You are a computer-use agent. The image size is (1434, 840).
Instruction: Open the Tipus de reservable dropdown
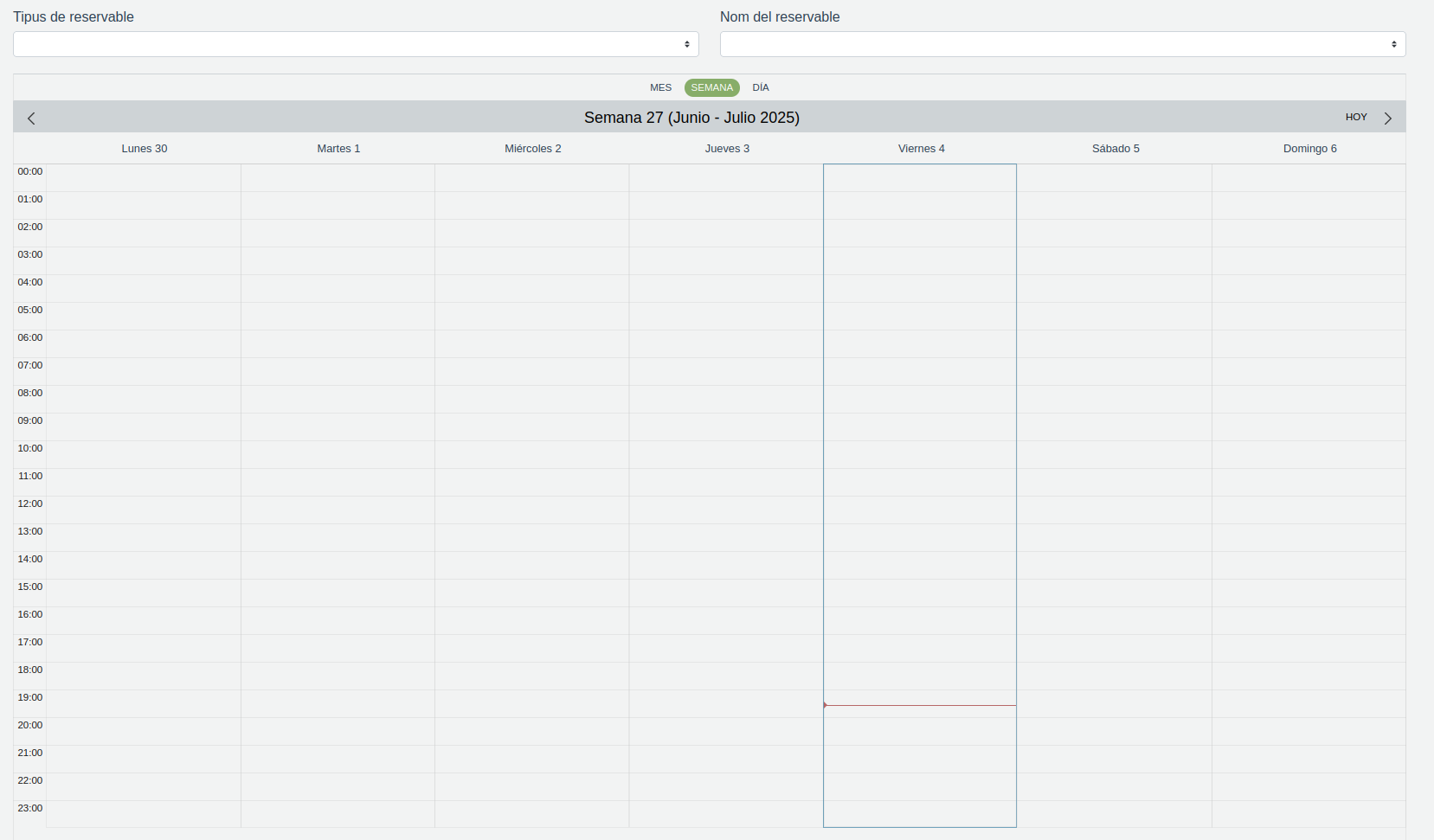point(356,44)
